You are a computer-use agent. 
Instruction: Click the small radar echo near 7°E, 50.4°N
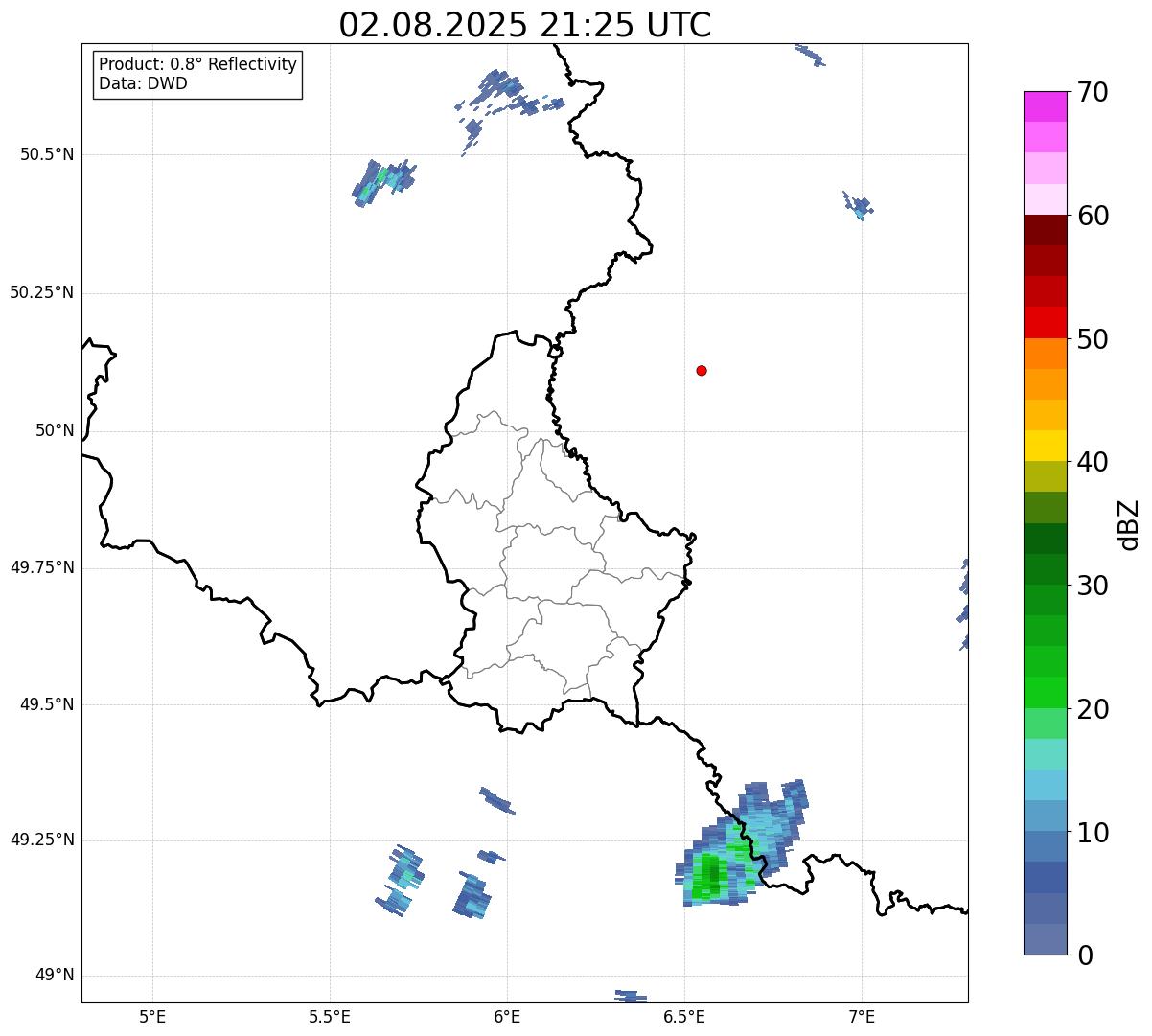[860, 206]
